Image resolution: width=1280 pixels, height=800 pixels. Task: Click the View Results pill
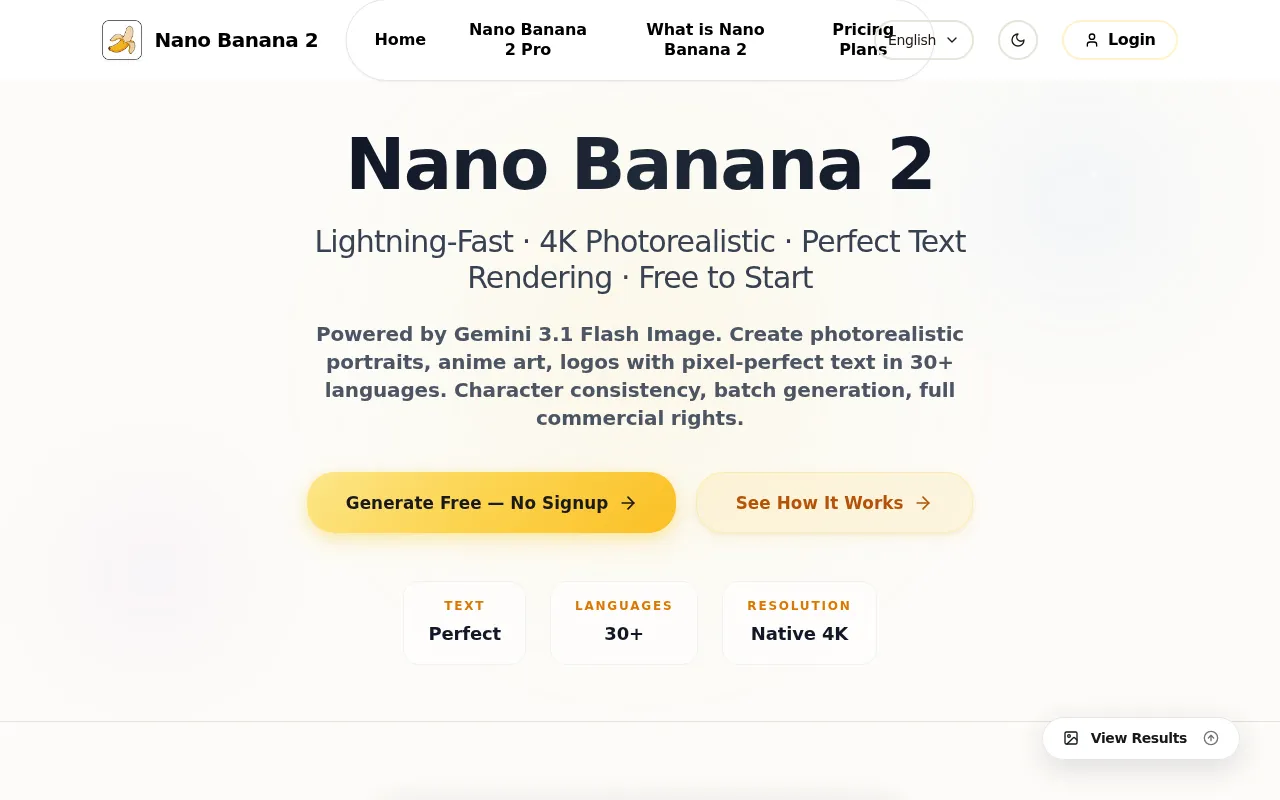[1139, 738]
